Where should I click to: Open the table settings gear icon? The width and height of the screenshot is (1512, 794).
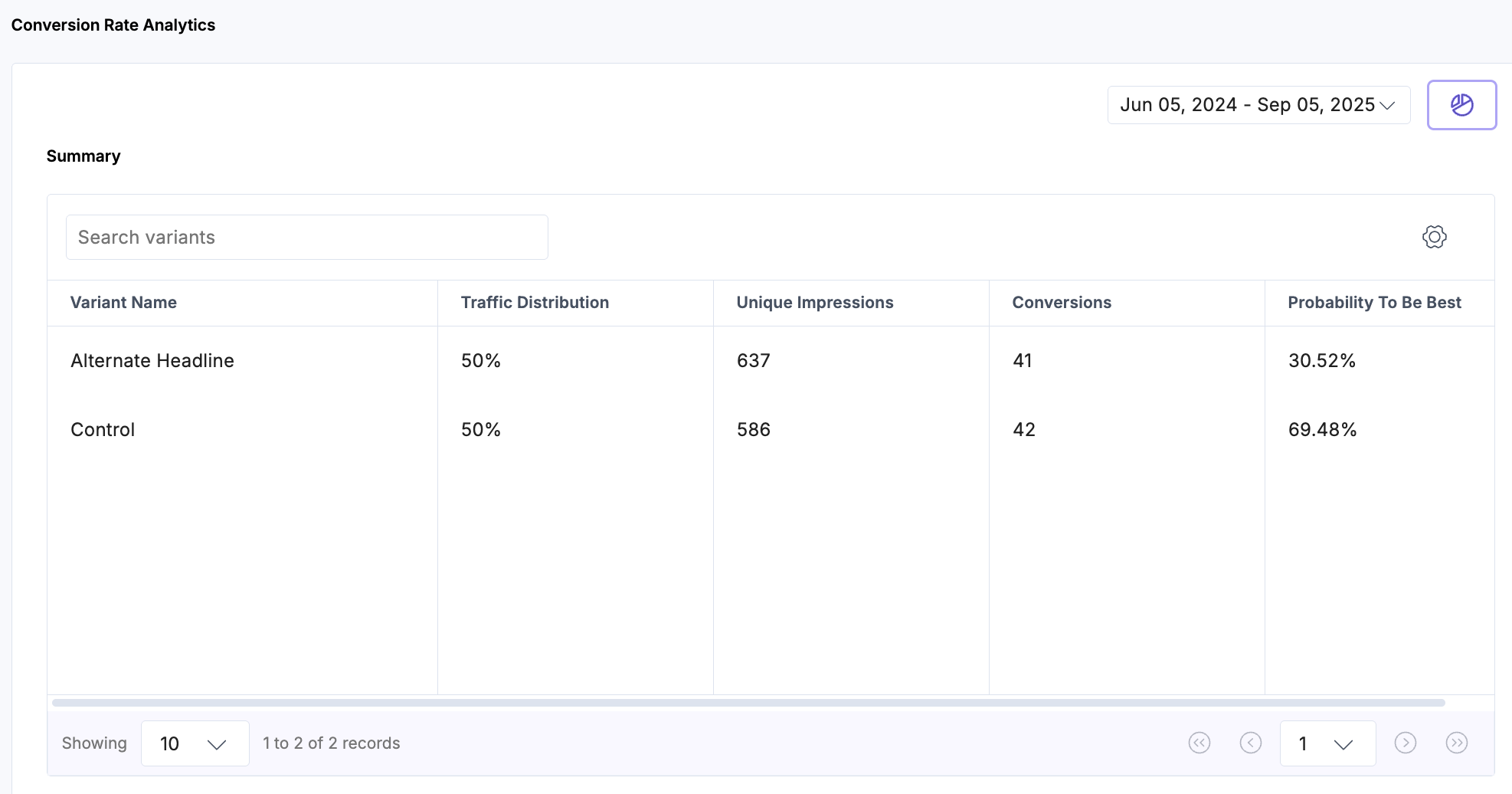coord(1434,237)
